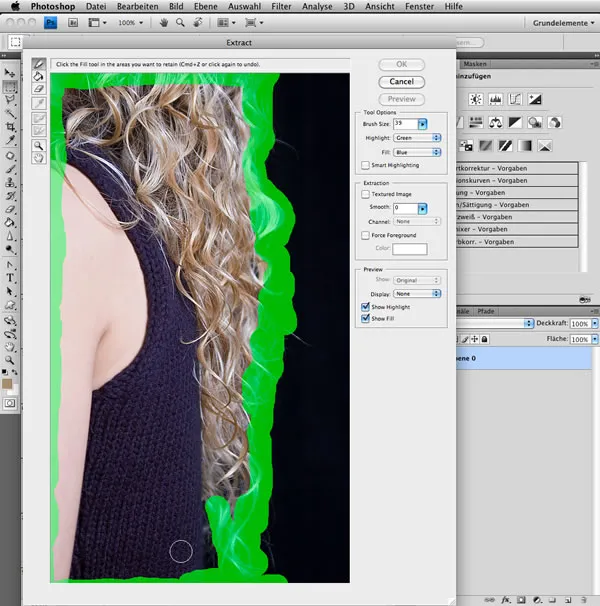Switch to the Pfade tab
Screen dimensions: 600x606
point(485,311)
